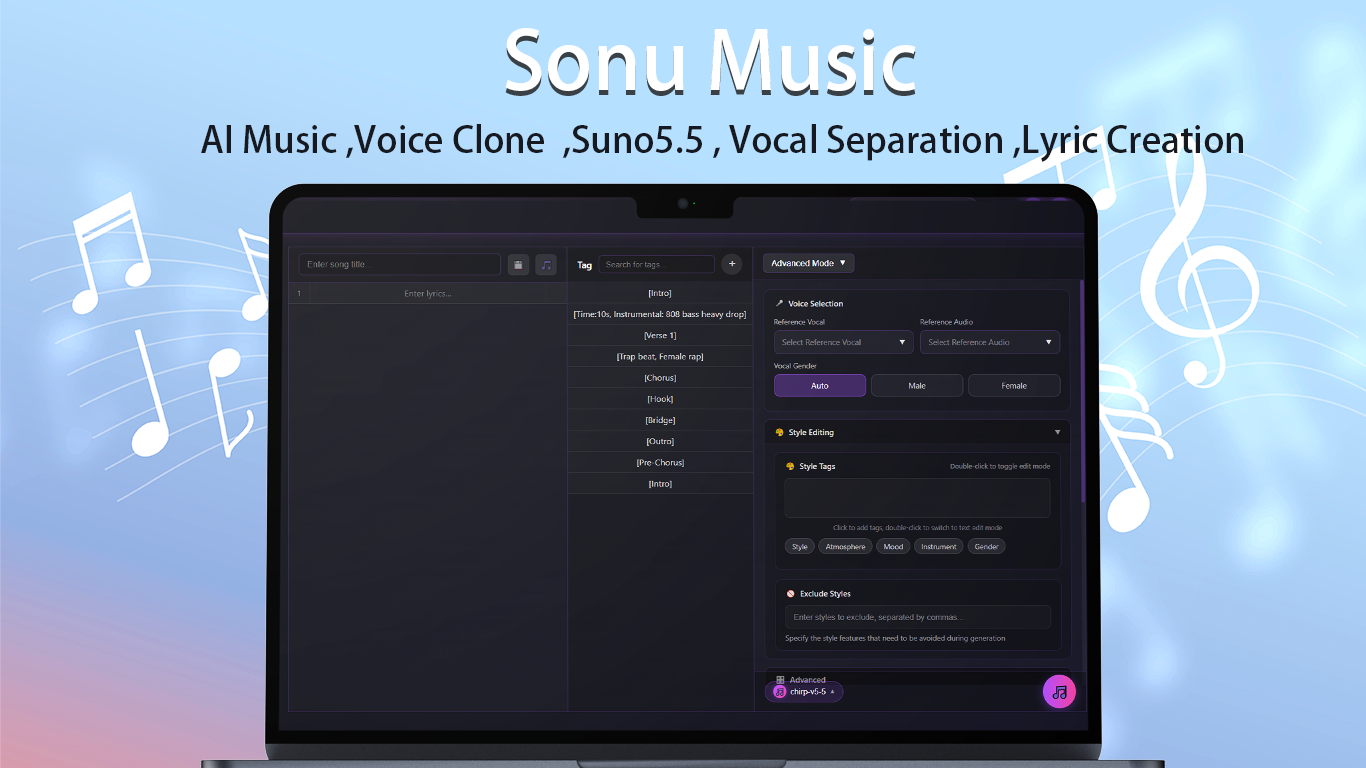This screenshot has width=1366, height=768.
Task: Click the "Reference Vocal" label
Action: click(x=799, y=322)
